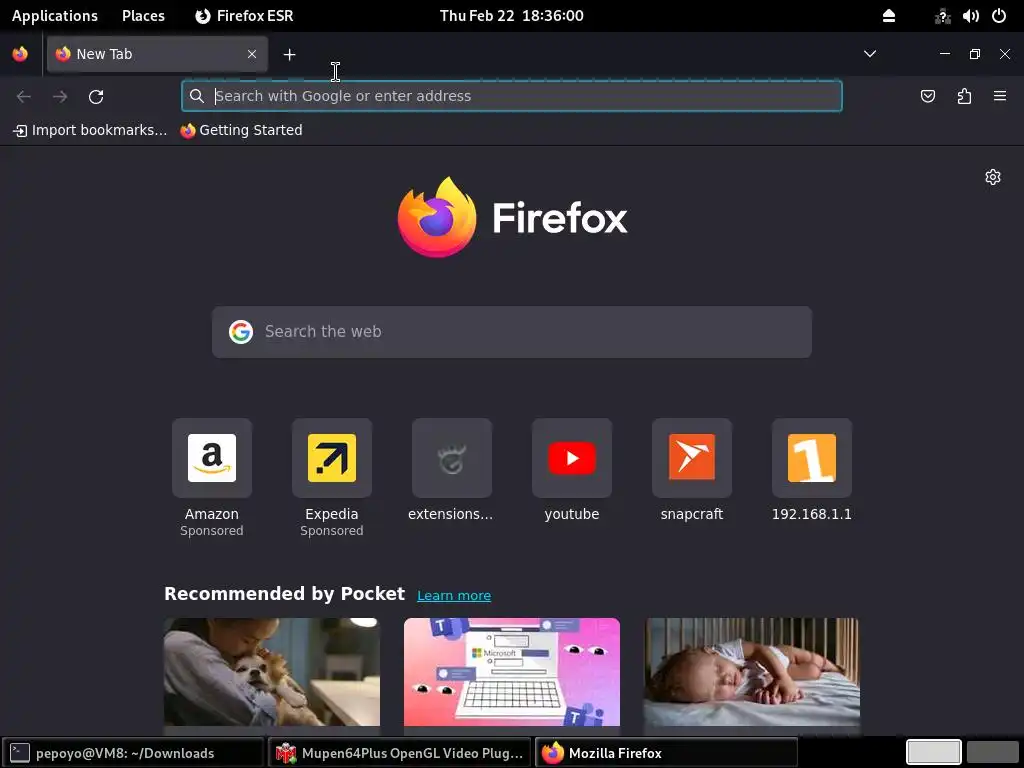Open Firefox ESR app menu in top bar
This screenshot has width=1024, height=768.
click(244, 16)
